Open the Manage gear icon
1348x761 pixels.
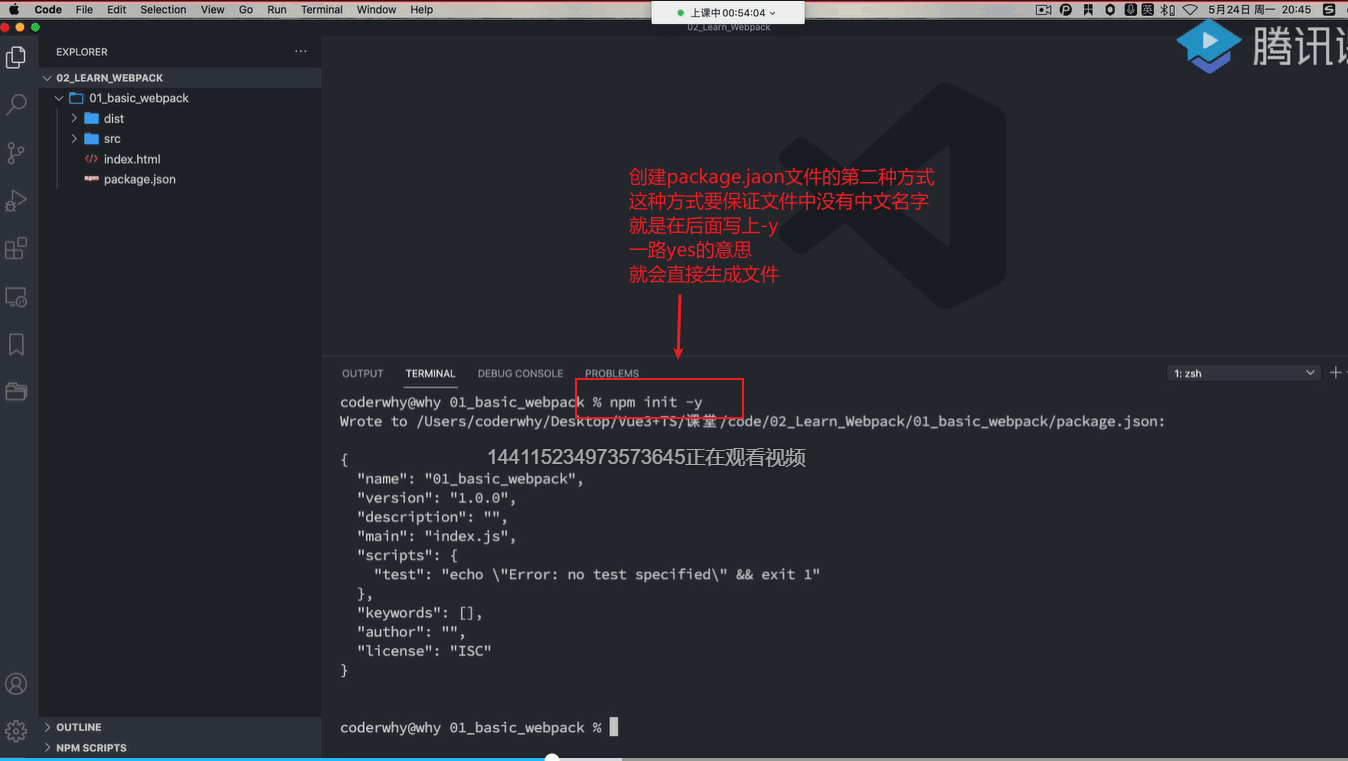(x=16, y=731)
